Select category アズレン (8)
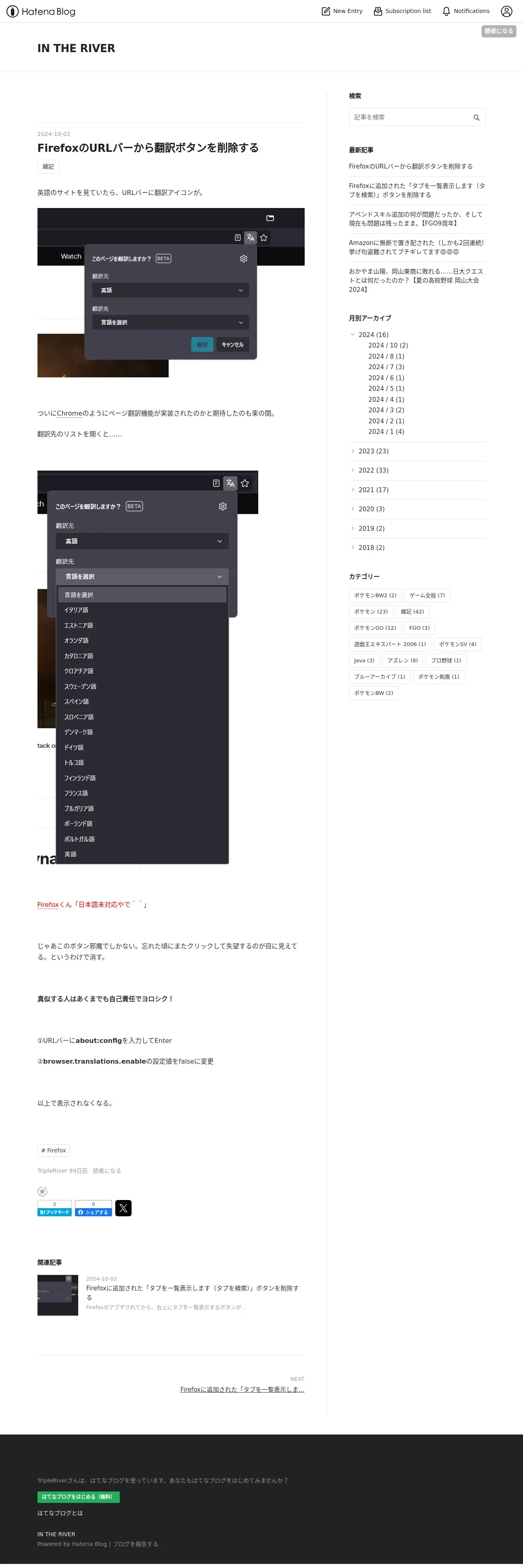The height and width of the screenshot is (1568, 523). (x=402, y=660)
